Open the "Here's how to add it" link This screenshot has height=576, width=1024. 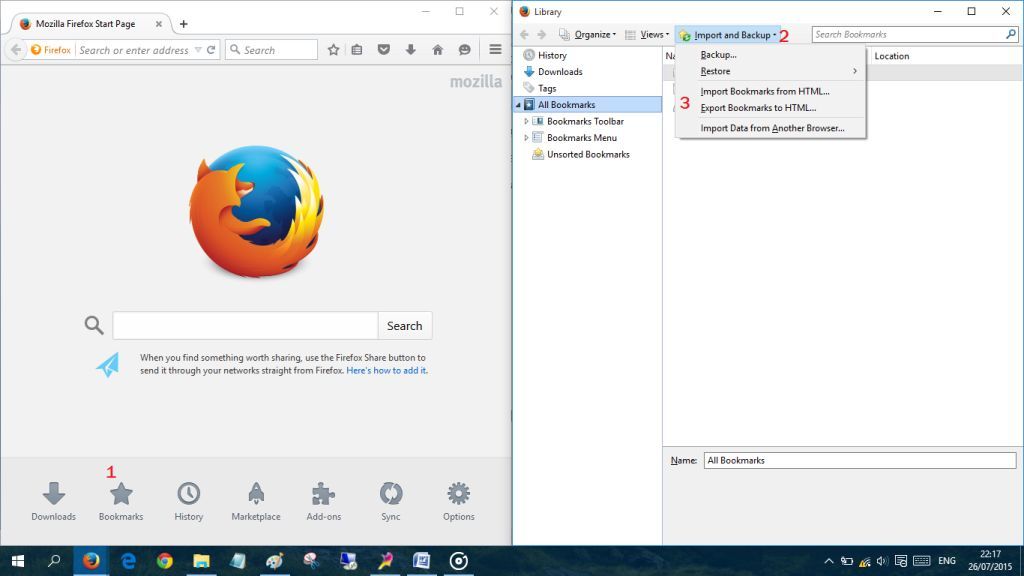pos(387,370)
